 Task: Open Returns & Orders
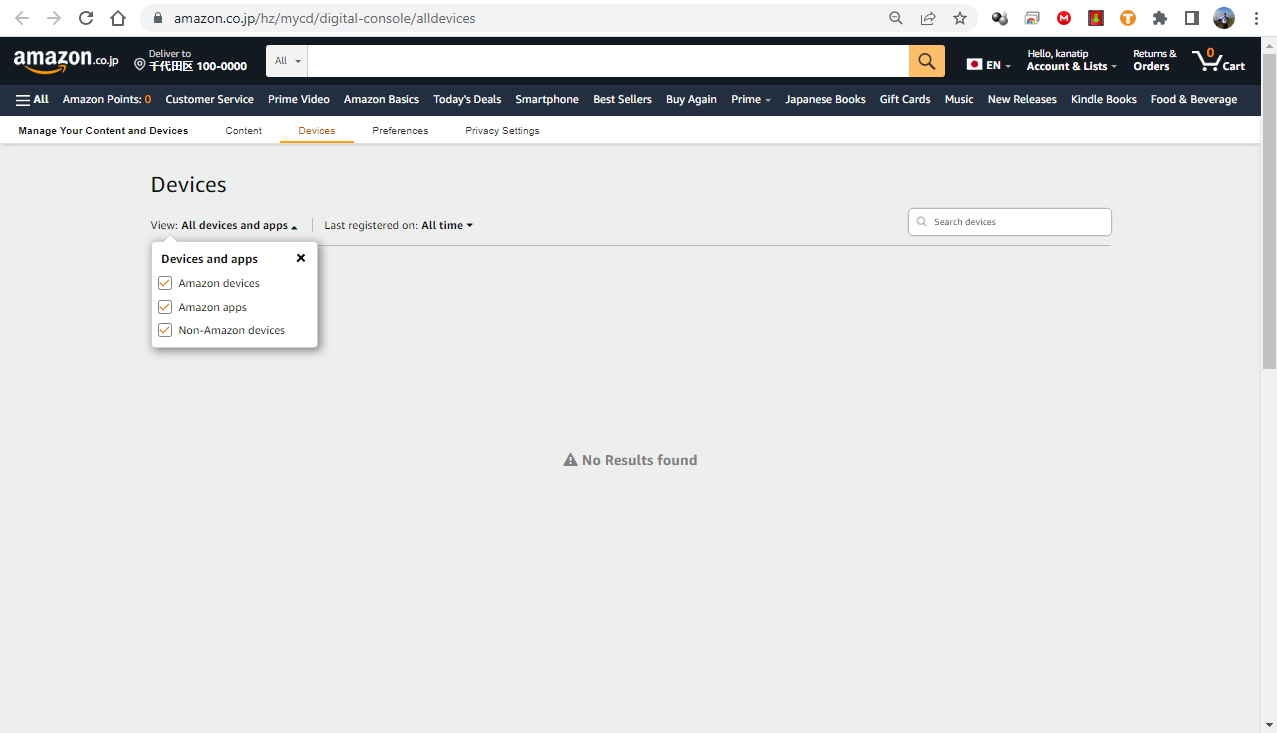point(1154,61)
